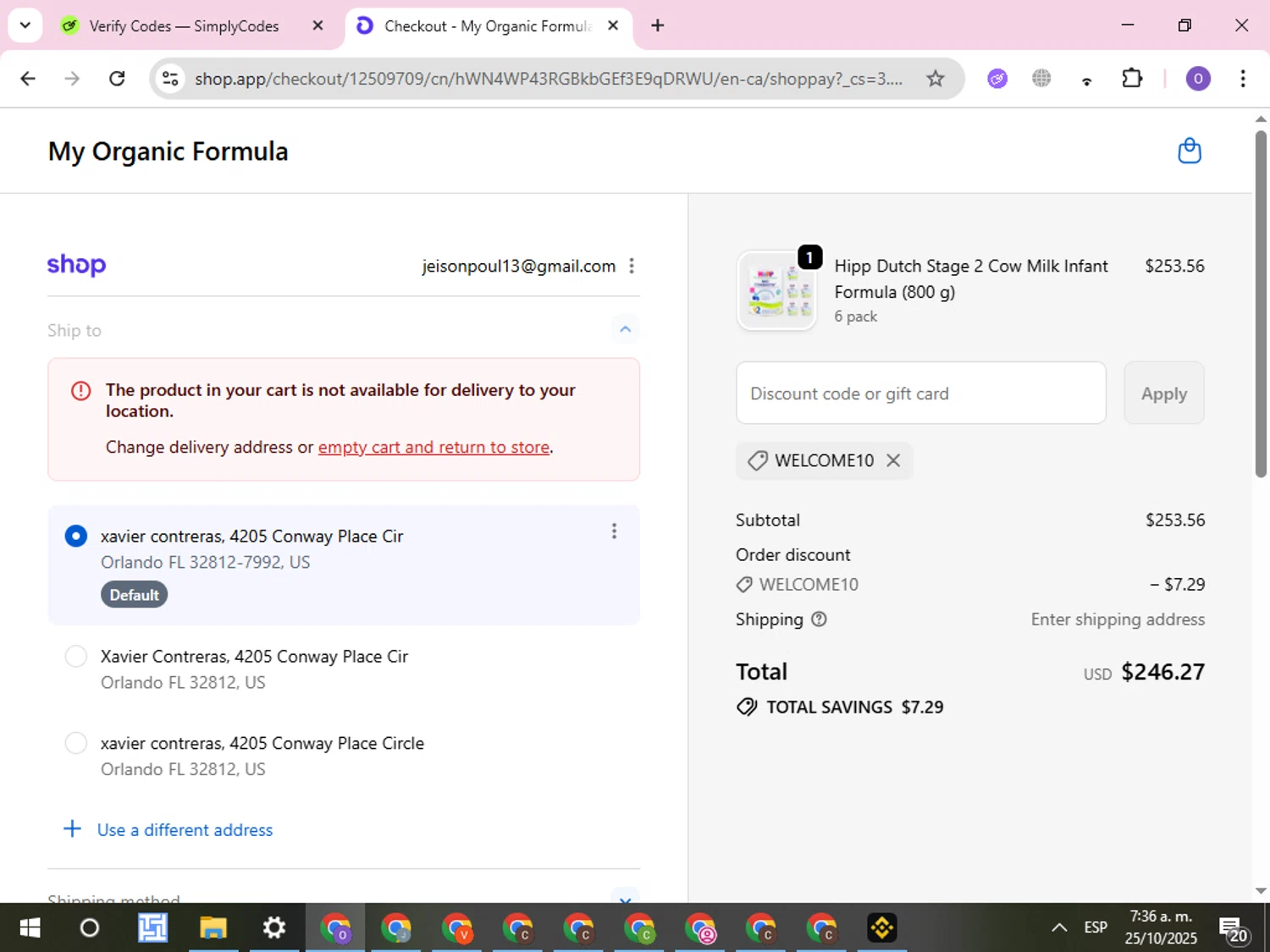
Task: Collapse the Ship to section
Action: (625, 329)
